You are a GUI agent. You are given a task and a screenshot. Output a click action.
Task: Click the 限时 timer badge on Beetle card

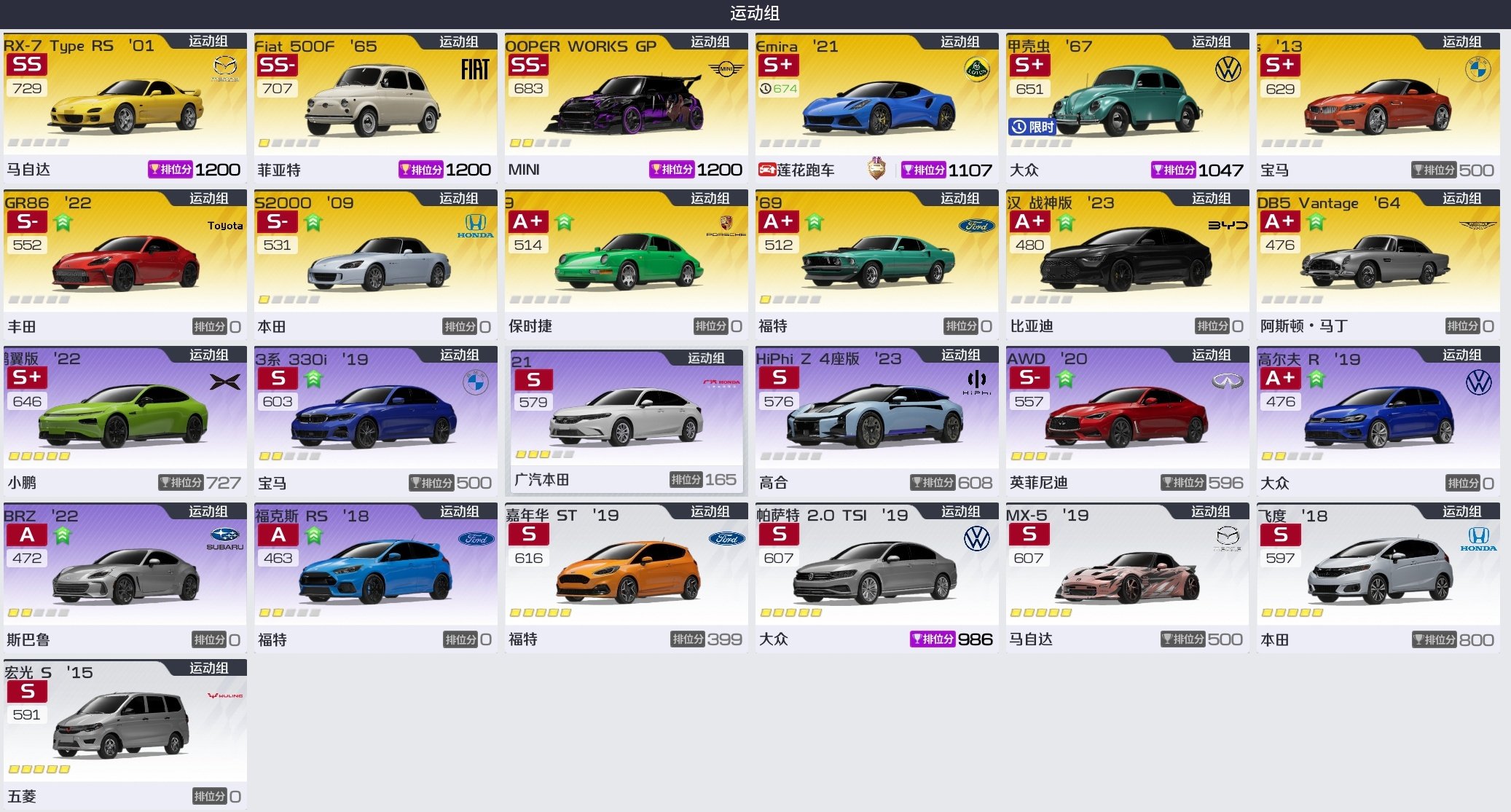point(1032,127)
